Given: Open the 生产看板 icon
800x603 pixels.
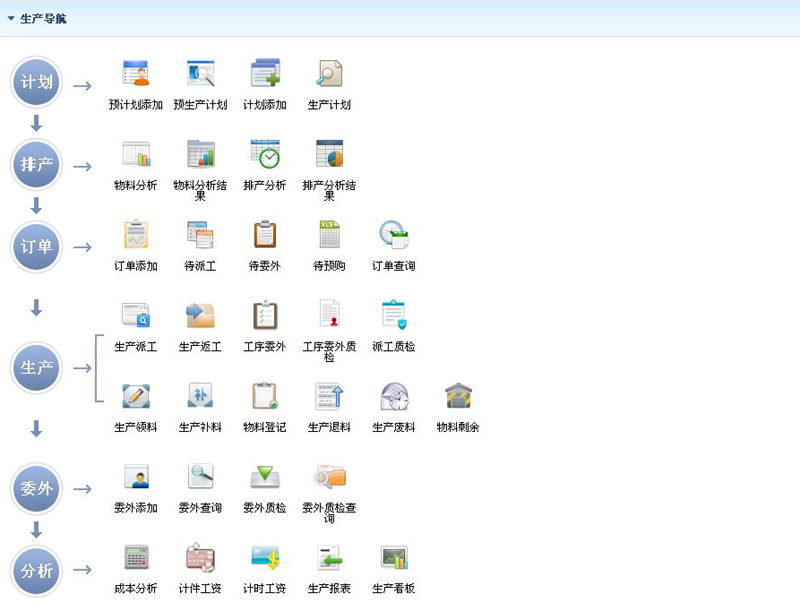Looking at the screenshot, I should [393, 558].
